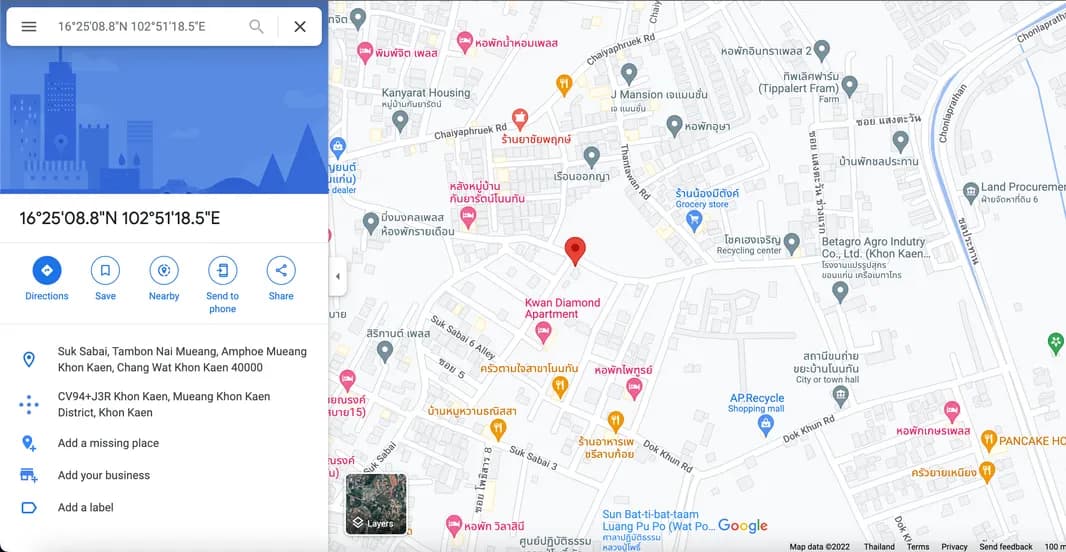The width and height of the screenshot is (1066, 552).
Task: Copy the plus code CV94+J3R row
Action: click(x=164, y=404)
